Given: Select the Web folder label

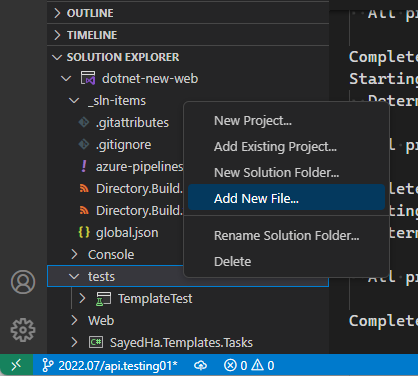Looking at the screenshot, I should [101, 321].
